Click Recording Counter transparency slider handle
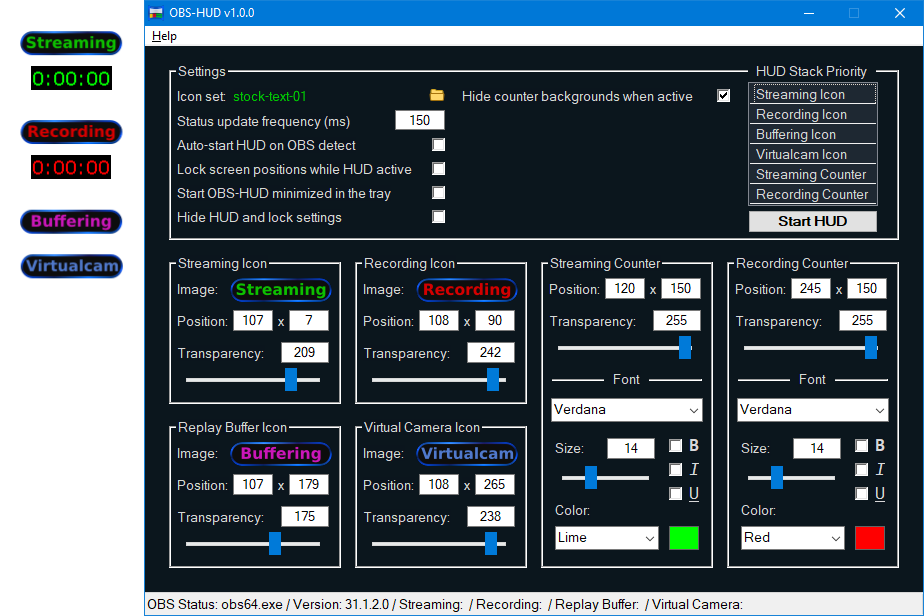 [x=871, y=348]
